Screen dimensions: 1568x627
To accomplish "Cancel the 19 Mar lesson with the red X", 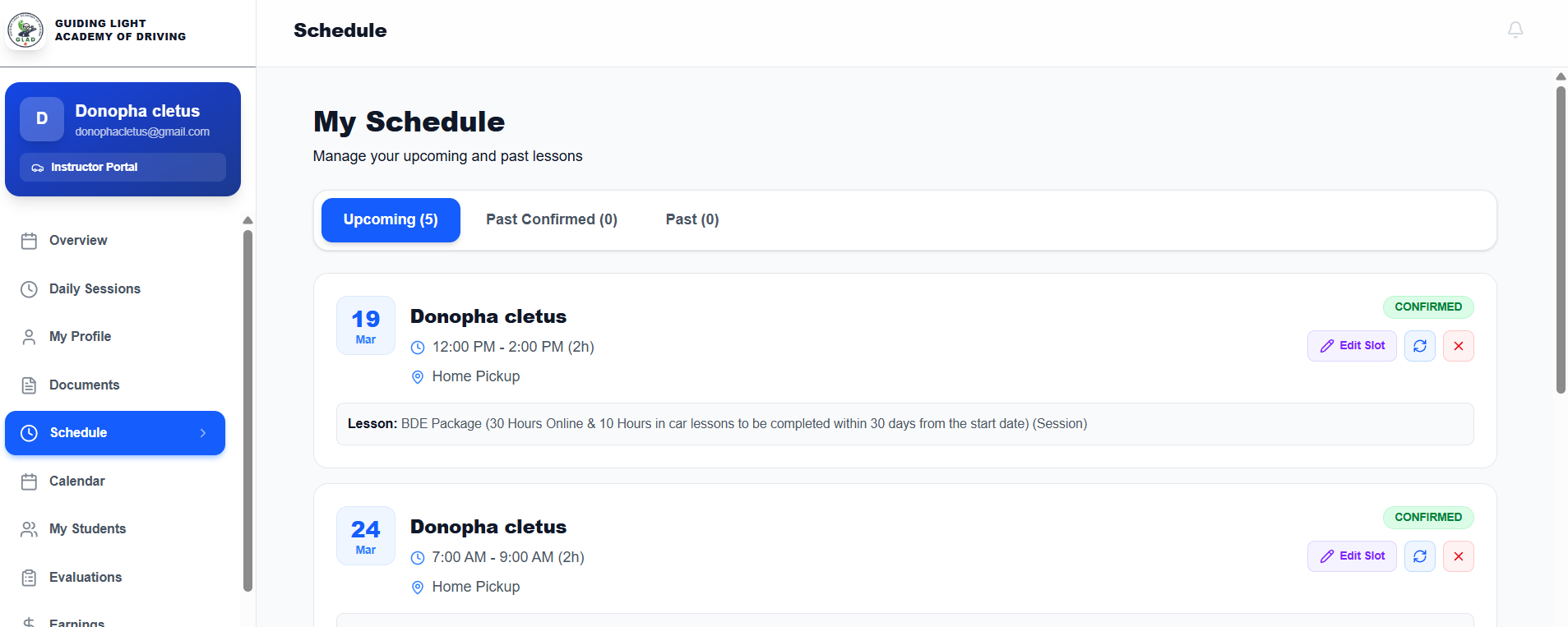I will [1458, 346].
